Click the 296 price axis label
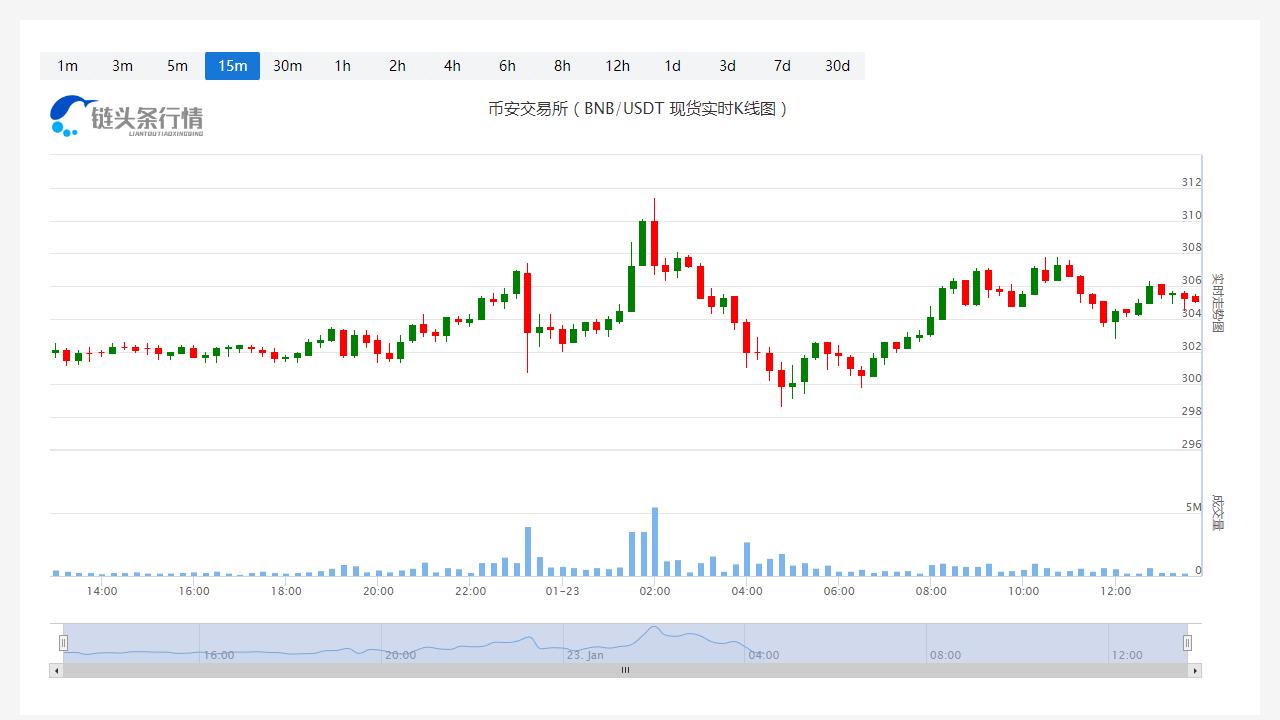Screen dimensions: 1280x720 coord(1191,444)
